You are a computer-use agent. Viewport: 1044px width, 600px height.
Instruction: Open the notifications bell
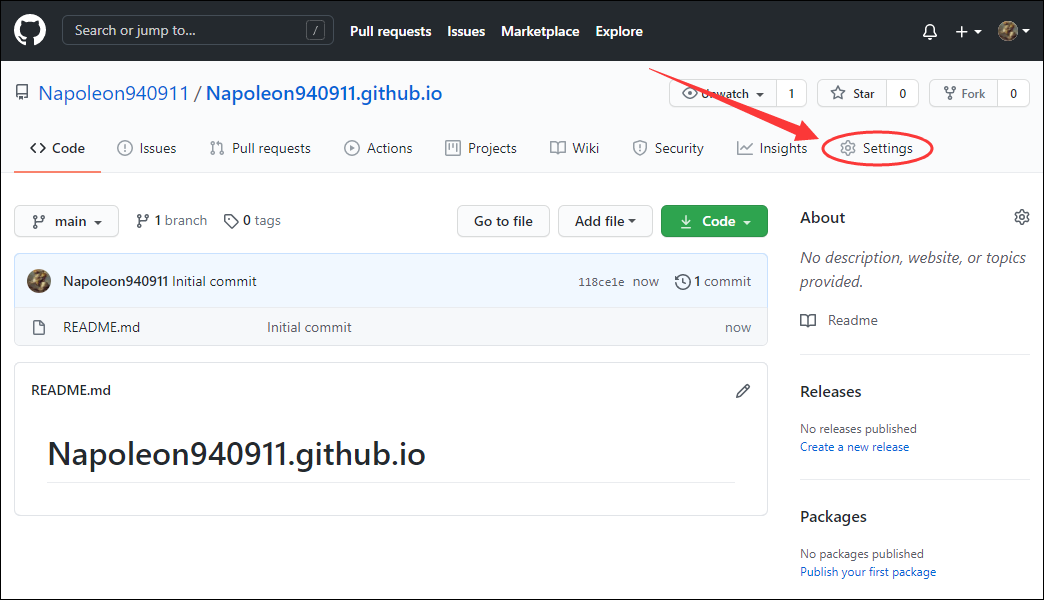[930, 31]
